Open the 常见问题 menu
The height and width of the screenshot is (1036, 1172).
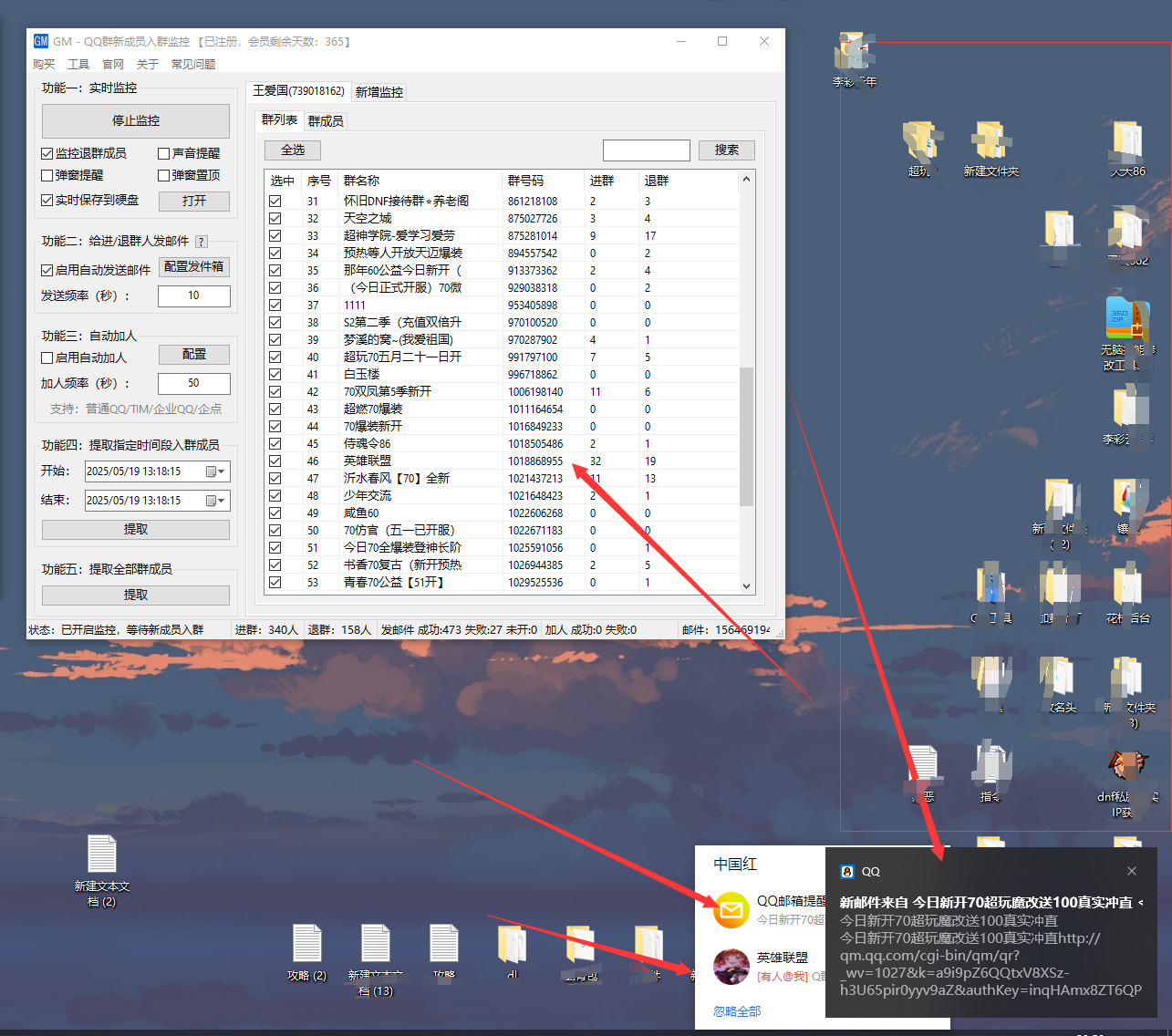193,65
